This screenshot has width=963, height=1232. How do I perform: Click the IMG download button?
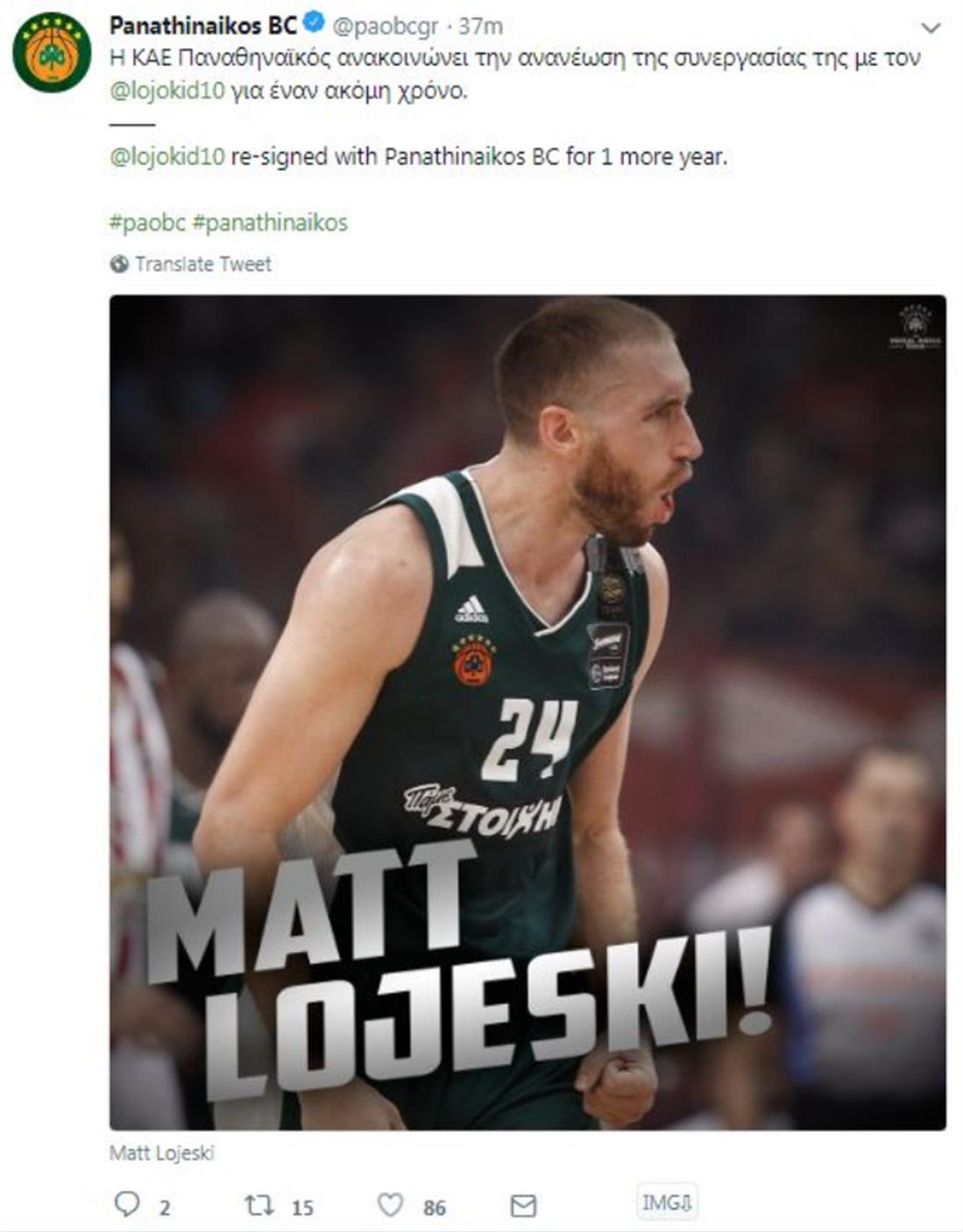(x=667, y=1203)
